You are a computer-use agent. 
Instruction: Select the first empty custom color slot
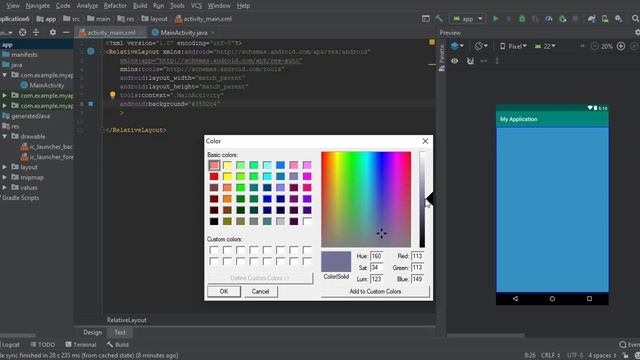pos(214,249)
